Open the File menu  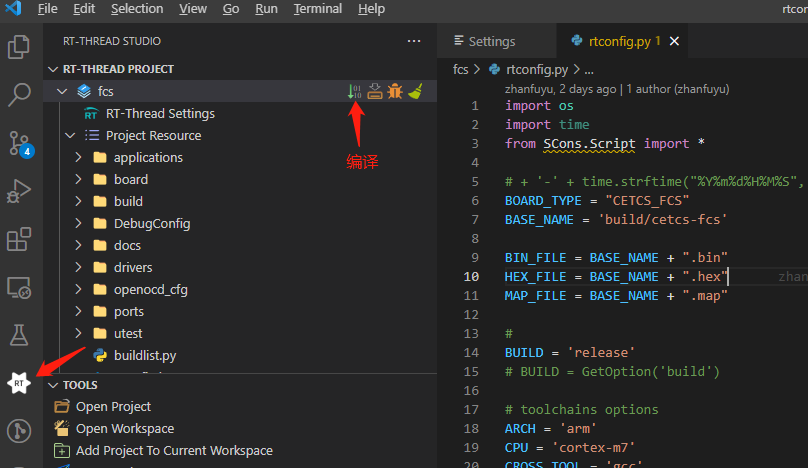pyautogui.click(x=47, y=9)
